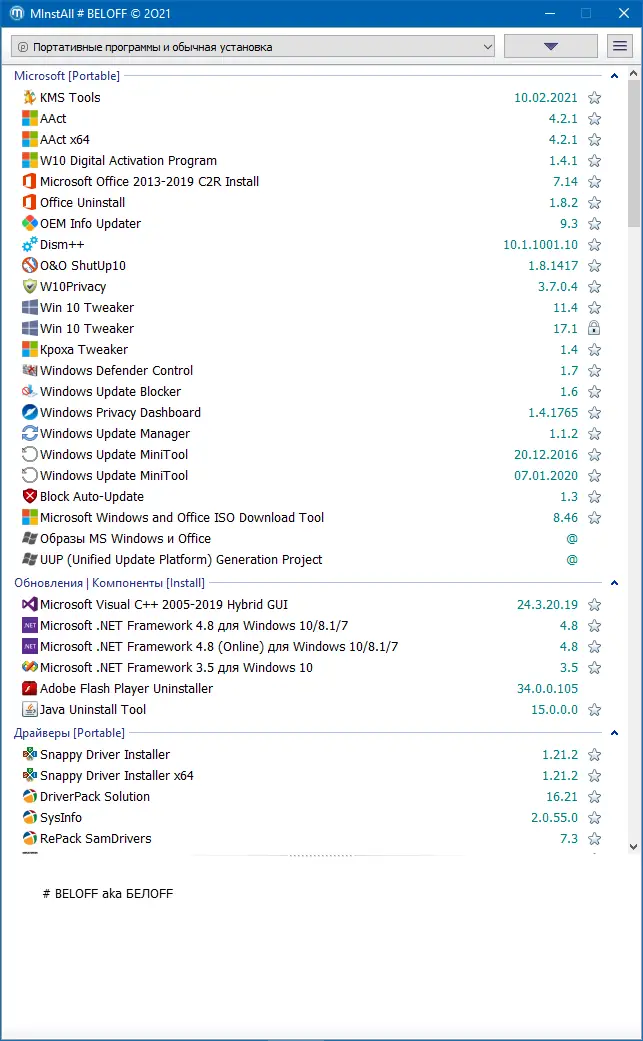Screen dimensions: 643x1041
Task: Click the vertical scrollbar thumb
Action: point(634,154)
